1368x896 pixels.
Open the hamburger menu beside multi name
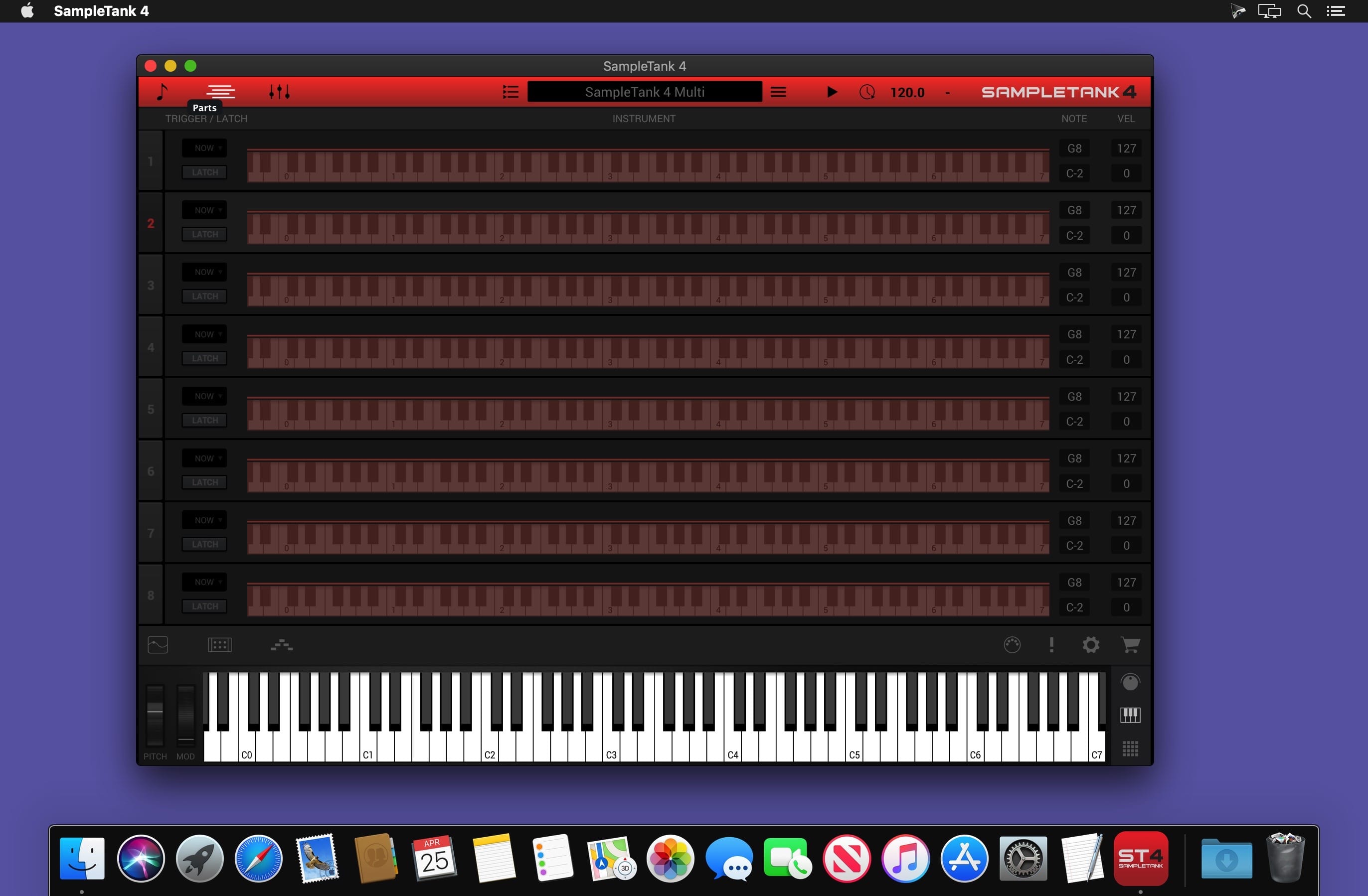point(778,92)
